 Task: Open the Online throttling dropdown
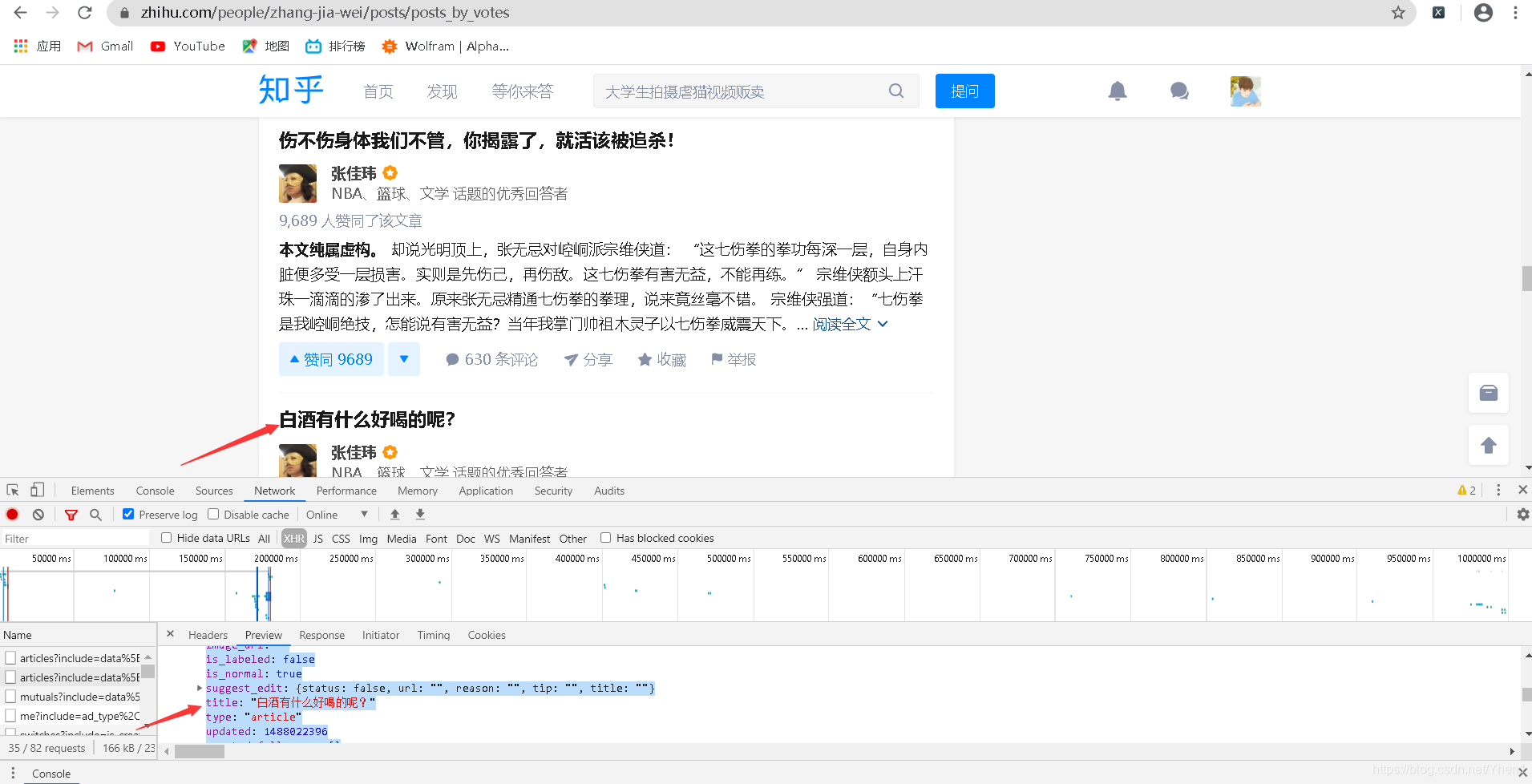[337, 515]
